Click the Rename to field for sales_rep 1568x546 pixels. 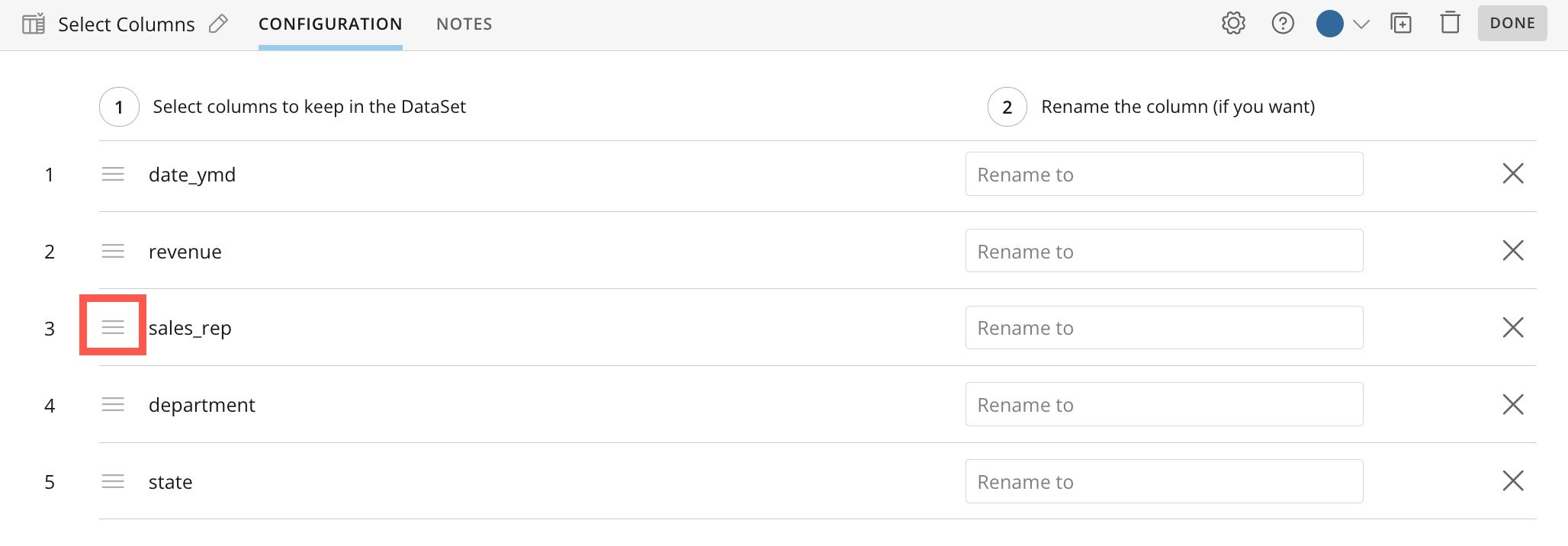pyautogui.click(x=1164, y=328)
